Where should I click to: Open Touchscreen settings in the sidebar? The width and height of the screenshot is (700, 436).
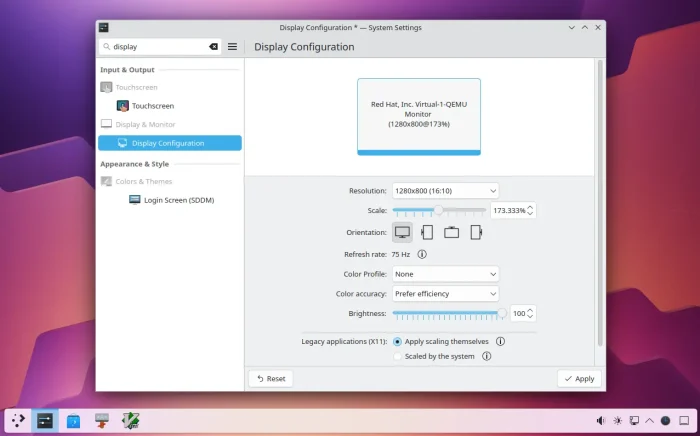tap(152, 105)
